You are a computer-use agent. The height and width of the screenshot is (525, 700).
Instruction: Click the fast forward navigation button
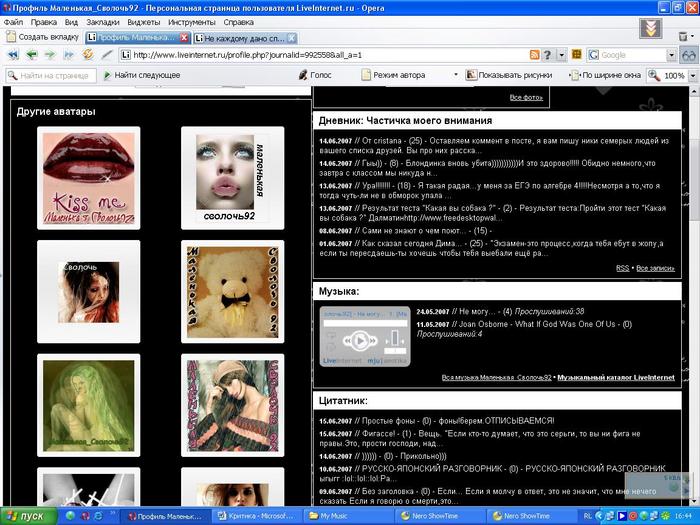pyautogui.click(x=68, y=55)
